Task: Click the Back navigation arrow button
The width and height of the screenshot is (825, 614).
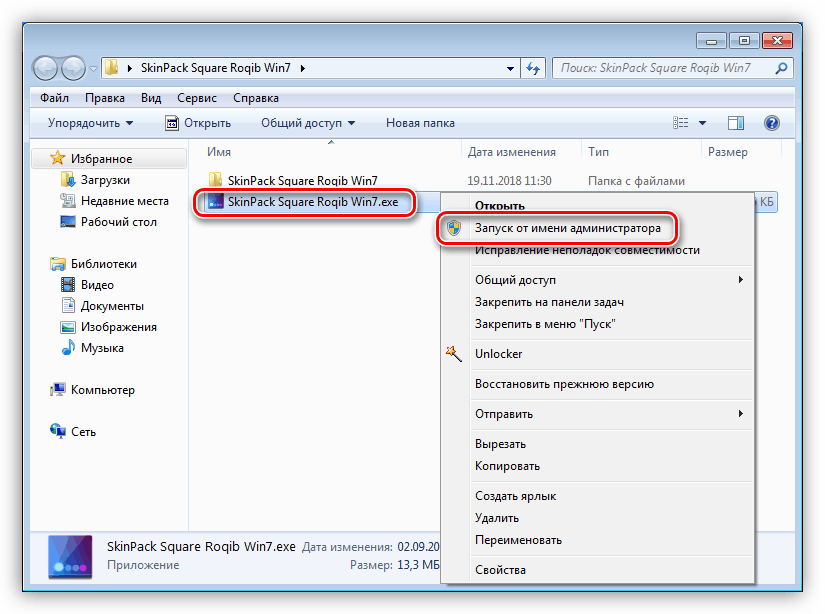Action: pos(45,68)
